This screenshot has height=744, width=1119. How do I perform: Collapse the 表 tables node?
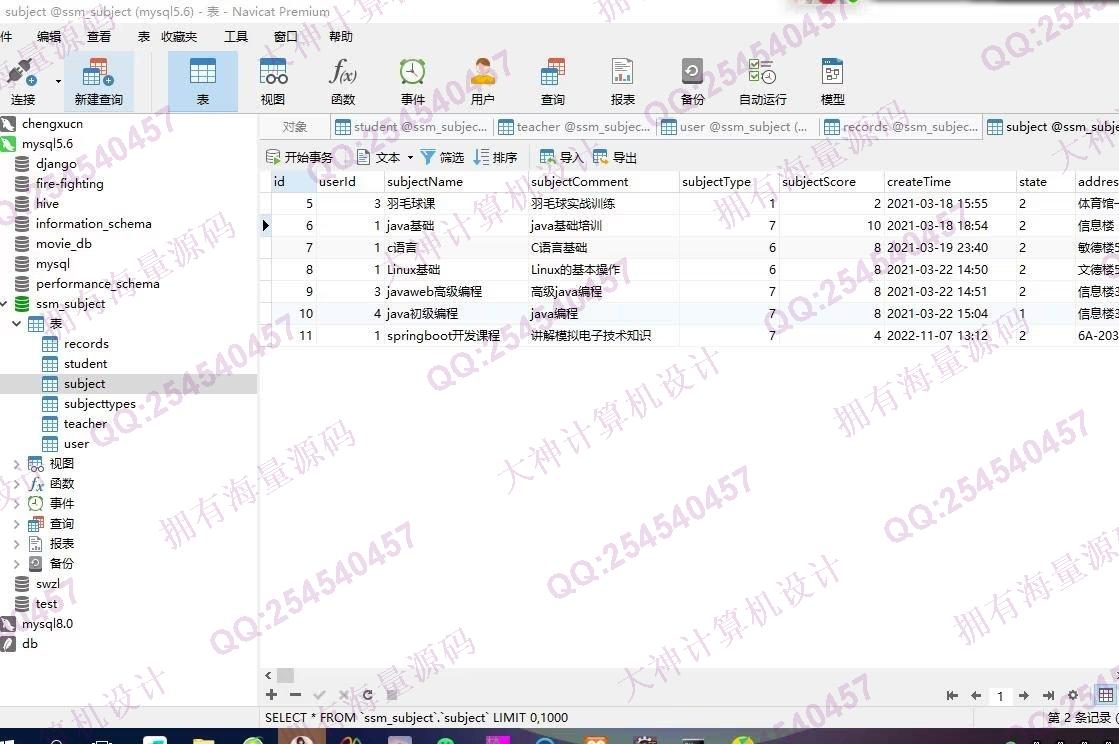coord(16,324)
